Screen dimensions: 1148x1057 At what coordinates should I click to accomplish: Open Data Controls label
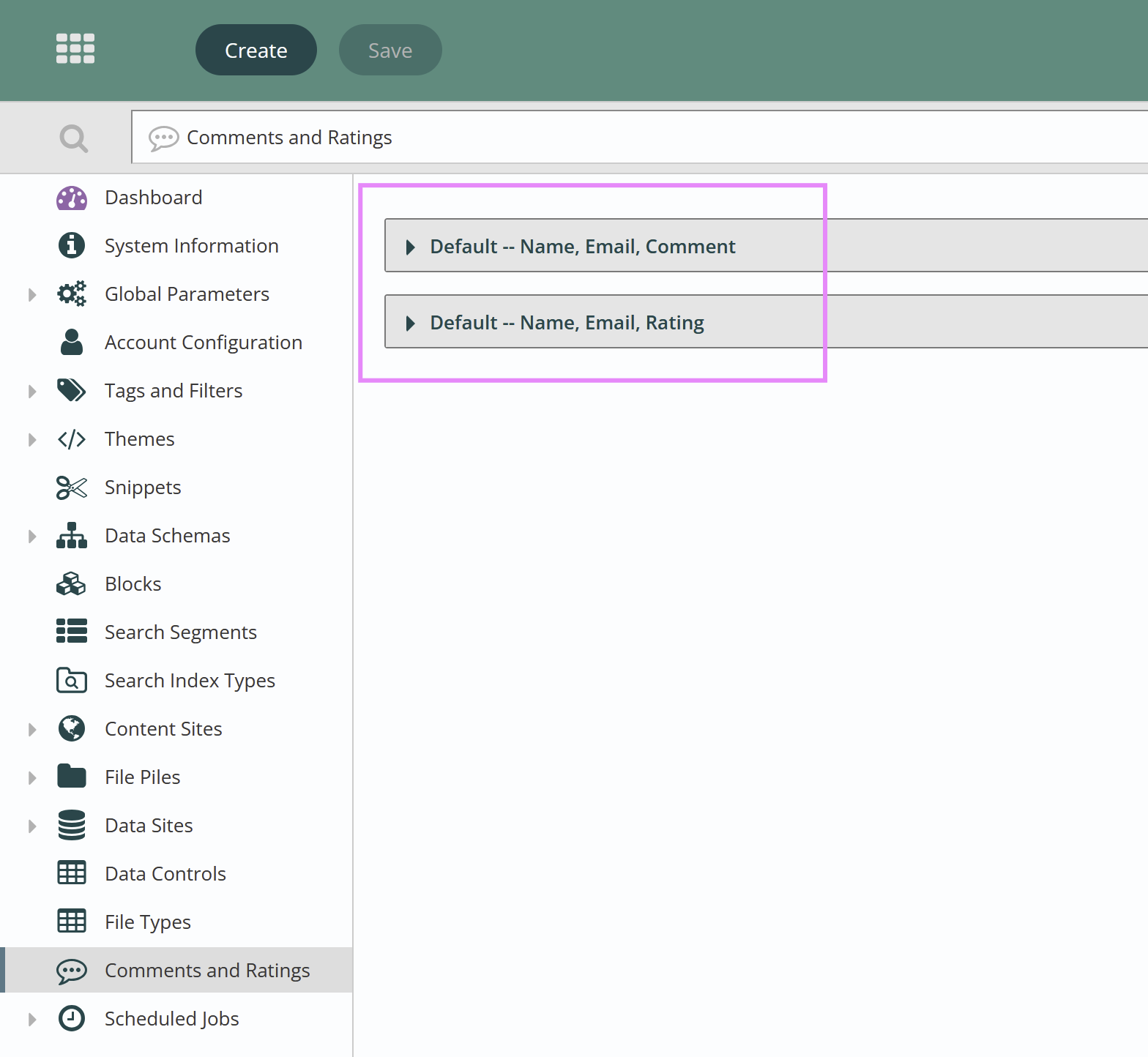click(165, 874)
